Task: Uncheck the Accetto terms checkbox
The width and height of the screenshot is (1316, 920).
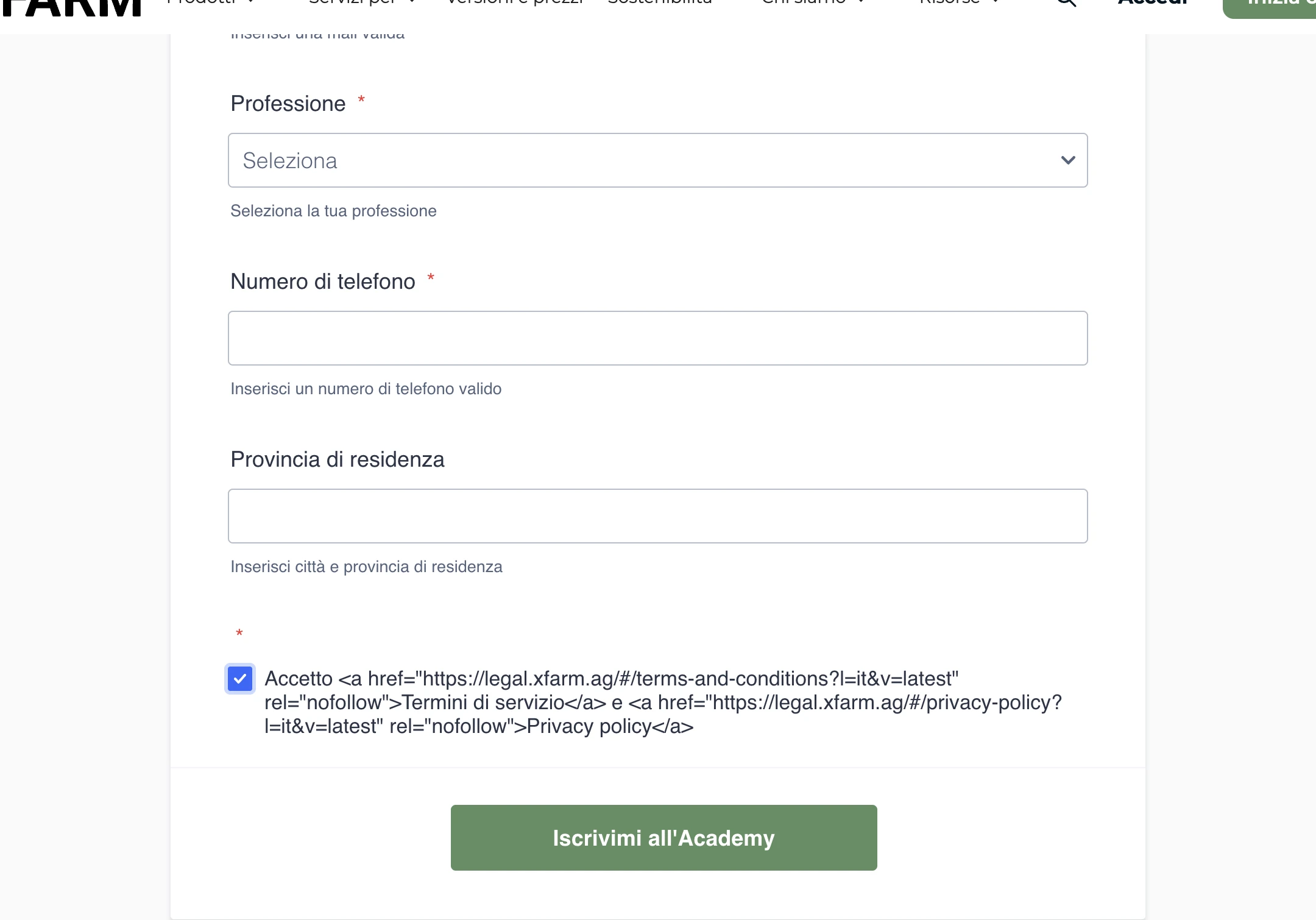Action: click(x=240, y=678)
